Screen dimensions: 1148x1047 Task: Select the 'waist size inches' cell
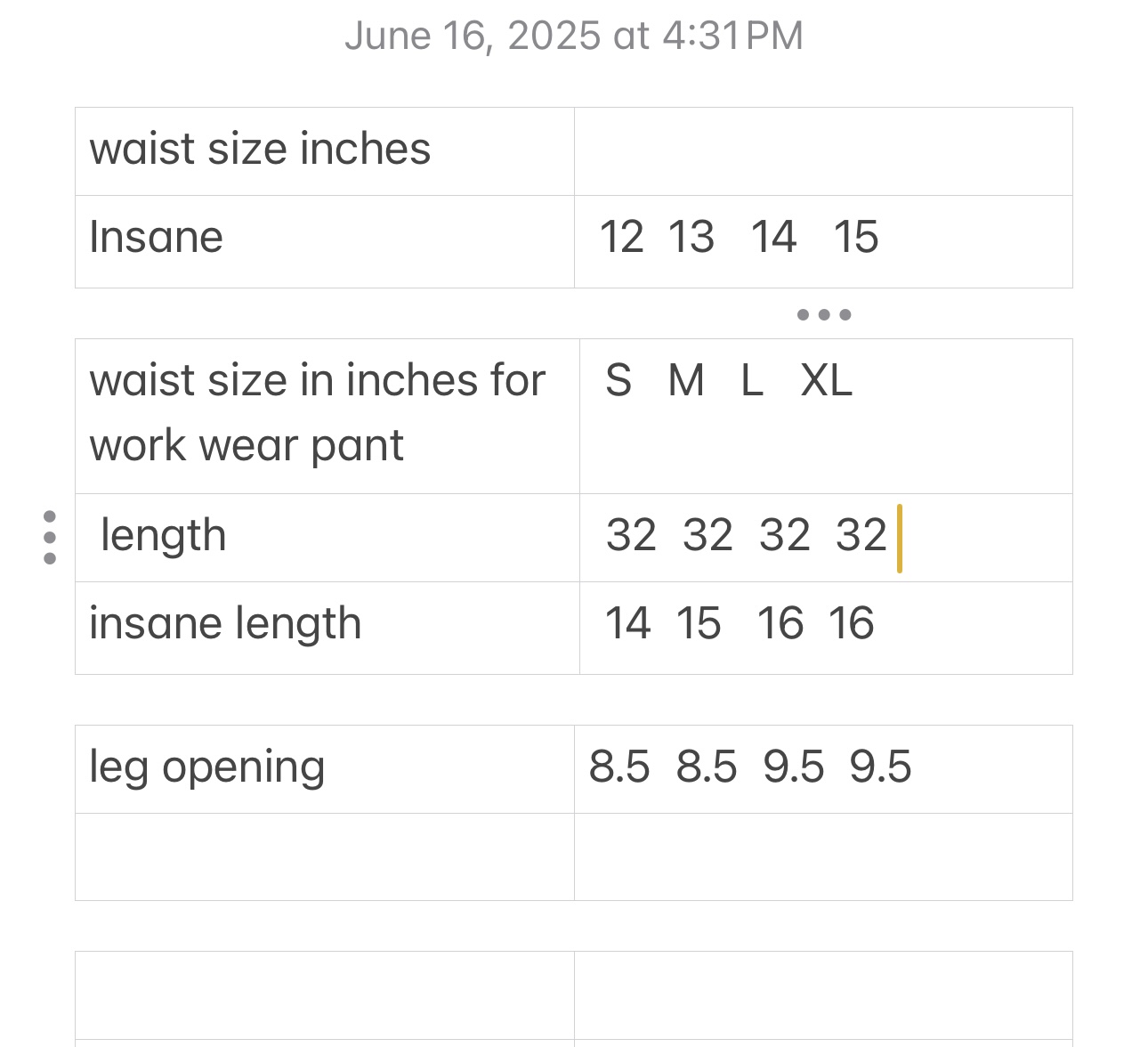click(x=325, y=151)
